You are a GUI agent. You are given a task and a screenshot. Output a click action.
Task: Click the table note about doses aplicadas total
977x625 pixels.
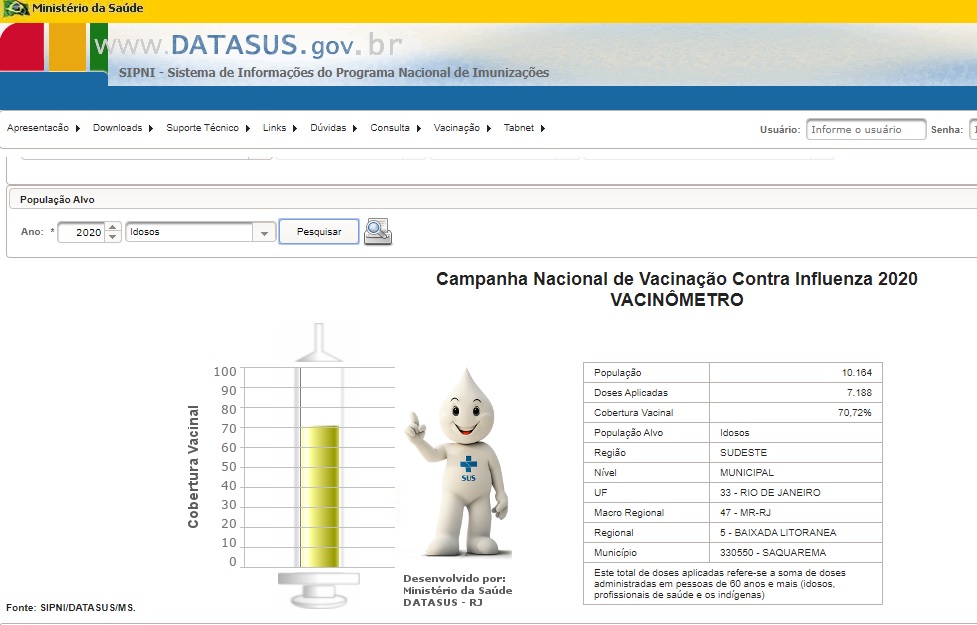tap(720, 583)
